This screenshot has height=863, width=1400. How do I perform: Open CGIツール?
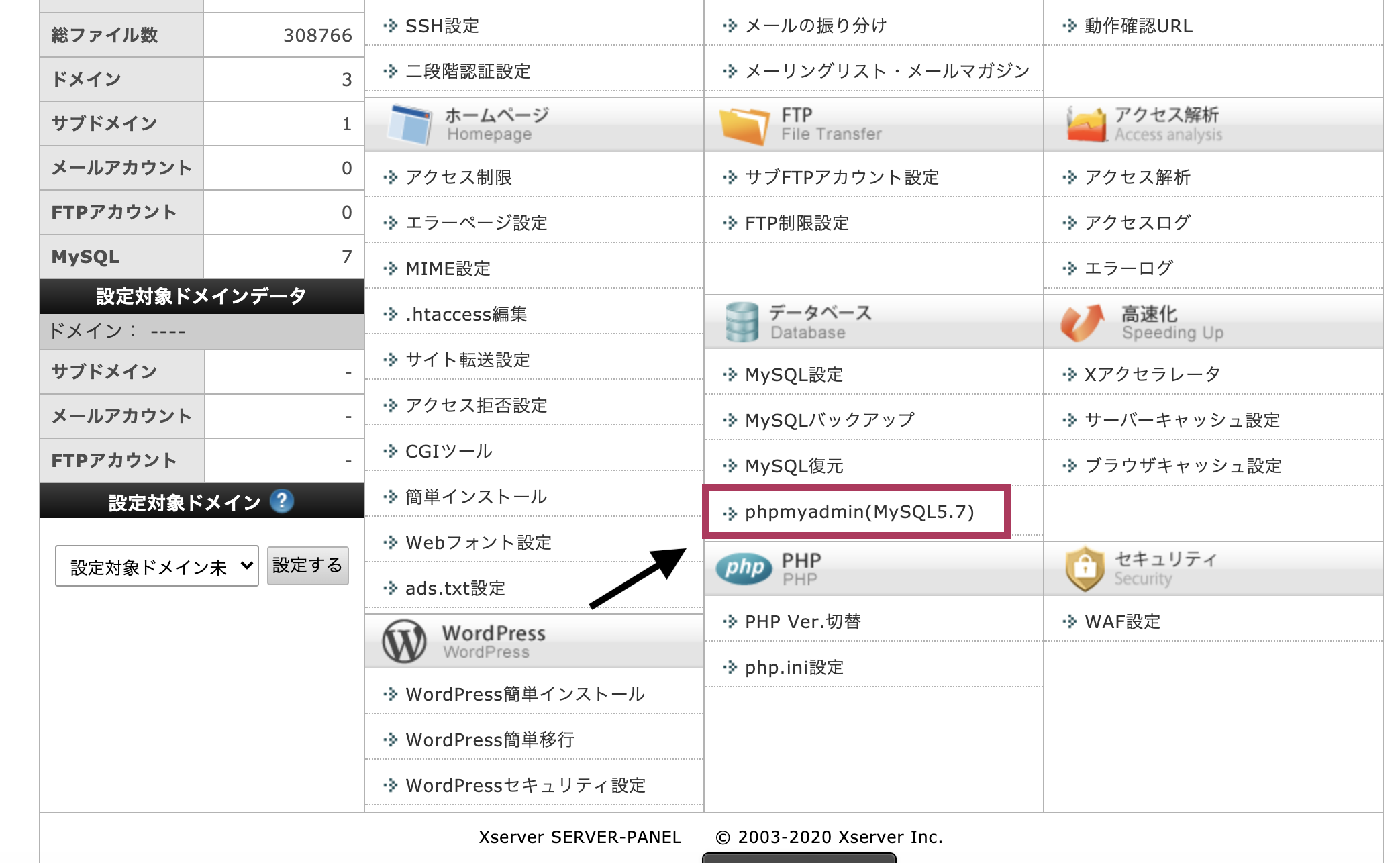(x=449, y=451)
